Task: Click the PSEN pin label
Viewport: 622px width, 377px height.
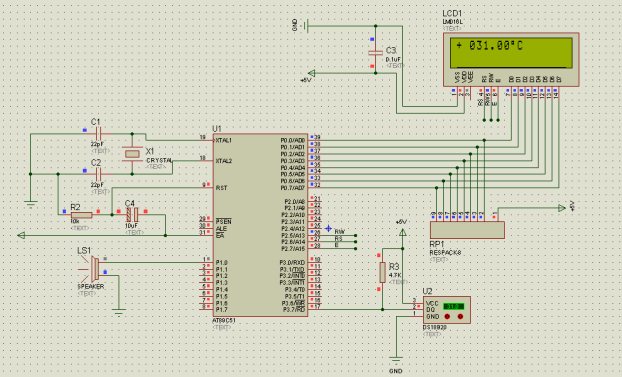Action: tap(223, 221)
